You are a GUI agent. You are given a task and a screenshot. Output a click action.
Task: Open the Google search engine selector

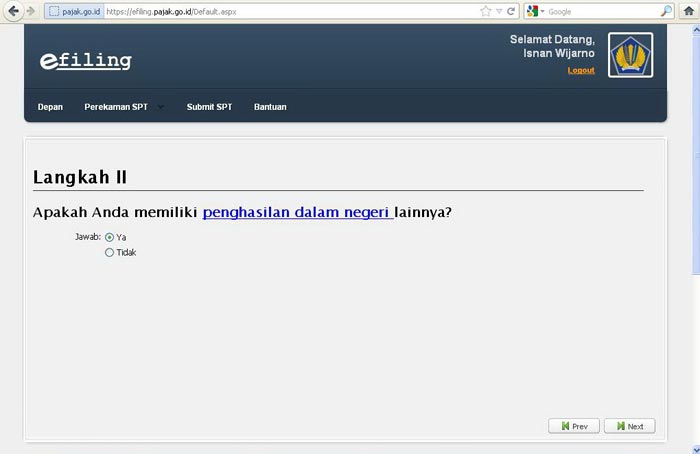(x=535, y=12)
